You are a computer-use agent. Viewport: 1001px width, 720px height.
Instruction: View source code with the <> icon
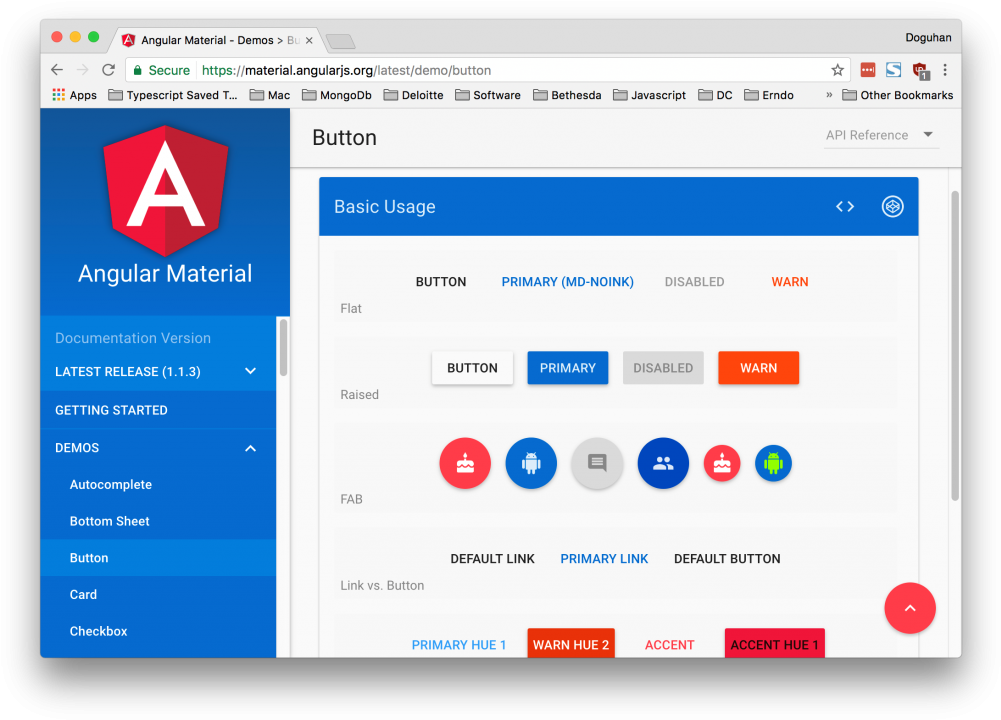click(x=845, y=206)
